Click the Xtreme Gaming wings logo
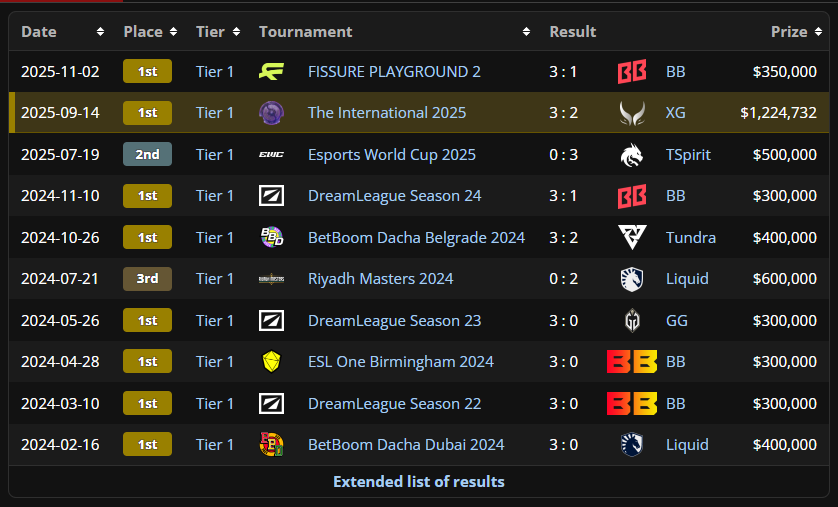Screen dimensions: 838x507 tap(632, 113)
